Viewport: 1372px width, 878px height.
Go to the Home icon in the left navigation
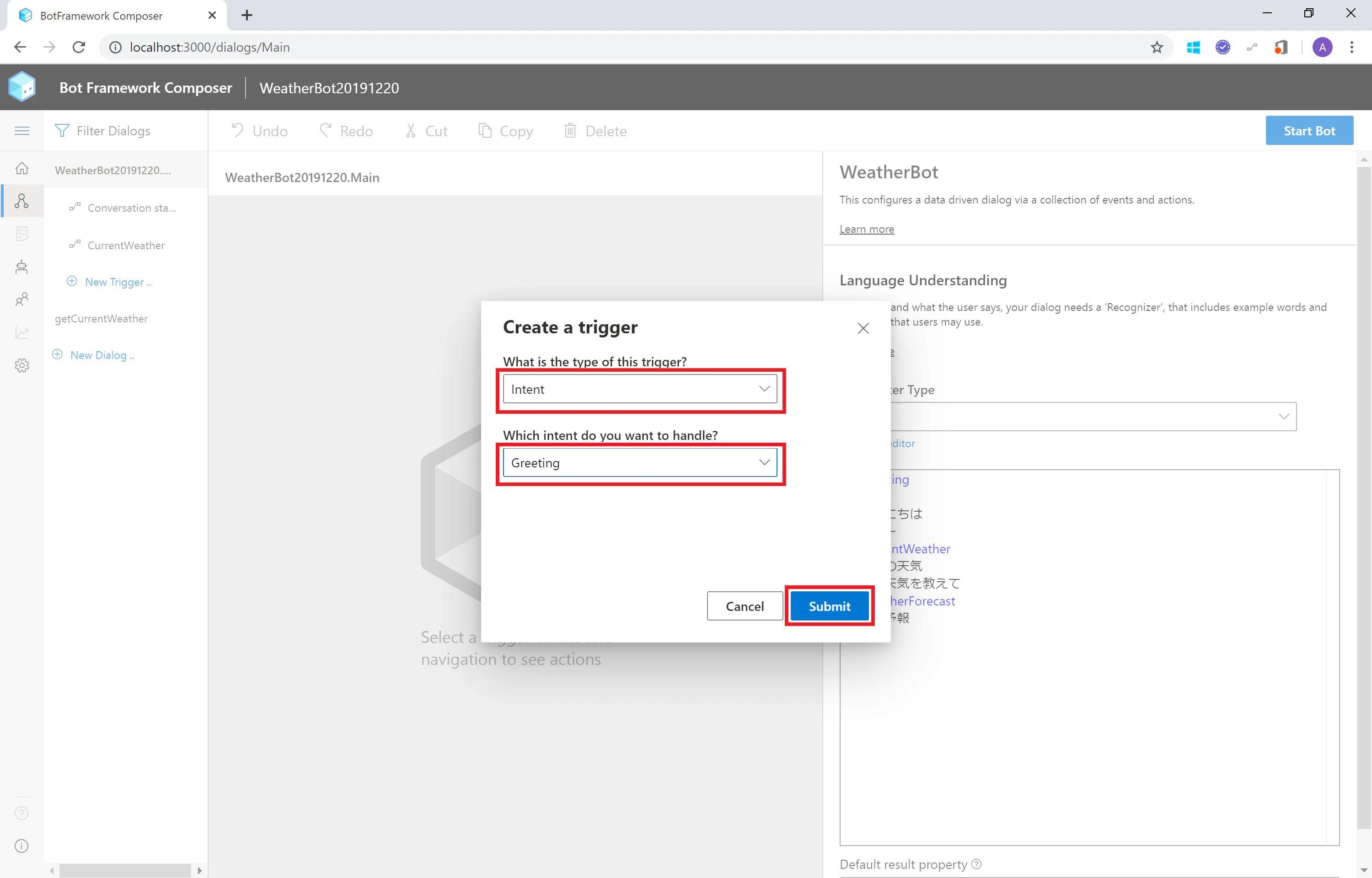click(21, 168)
